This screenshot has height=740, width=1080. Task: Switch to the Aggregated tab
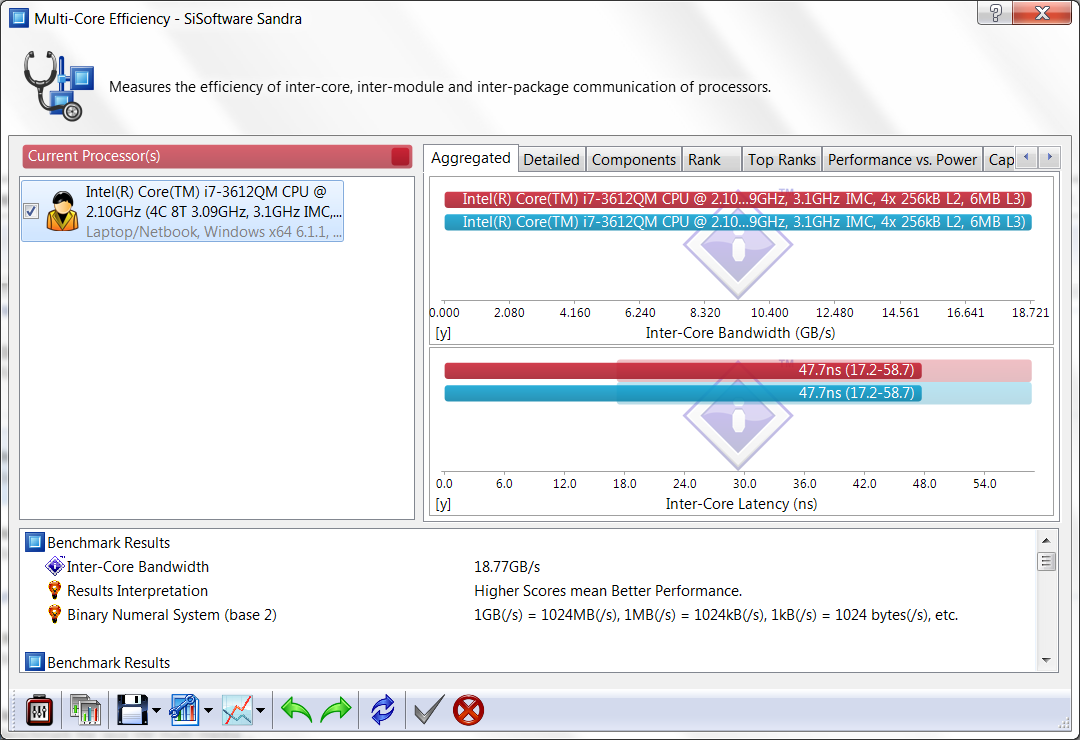[x=470, y=158]
